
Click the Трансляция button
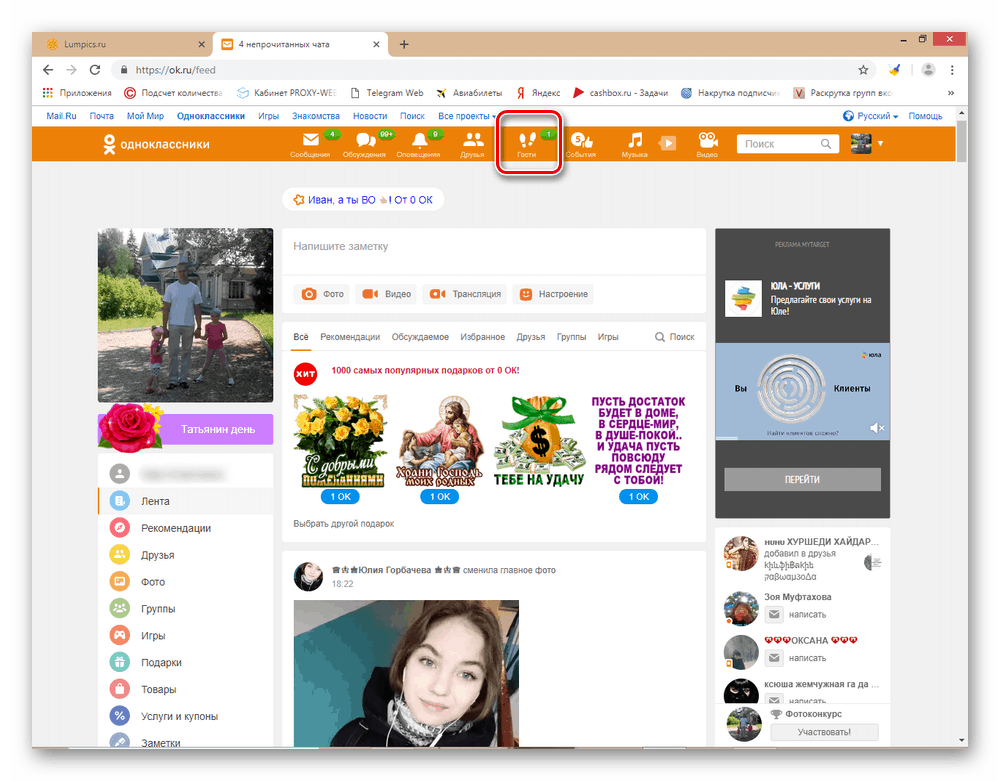click(465, 294)
